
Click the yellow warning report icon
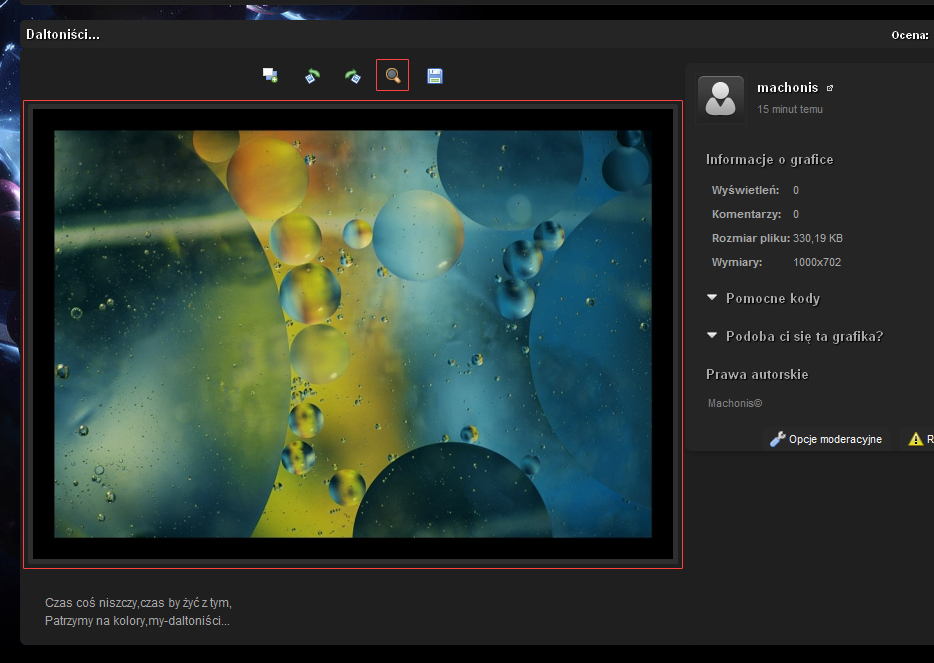pos(915,439)
